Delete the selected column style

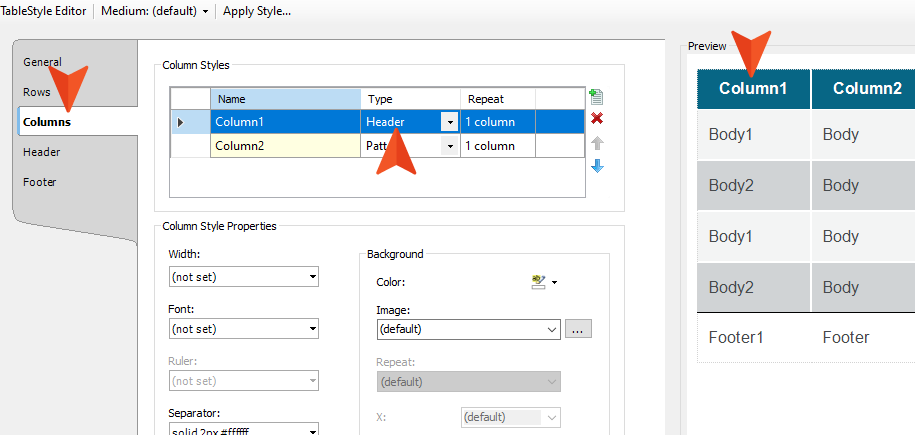[x=597, y=119]
